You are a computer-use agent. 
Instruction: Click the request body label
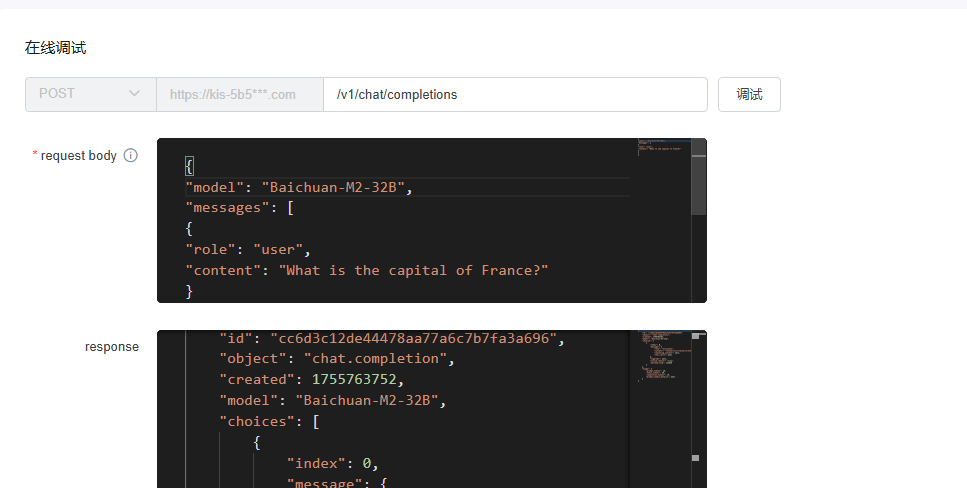(x=78, y=155)
